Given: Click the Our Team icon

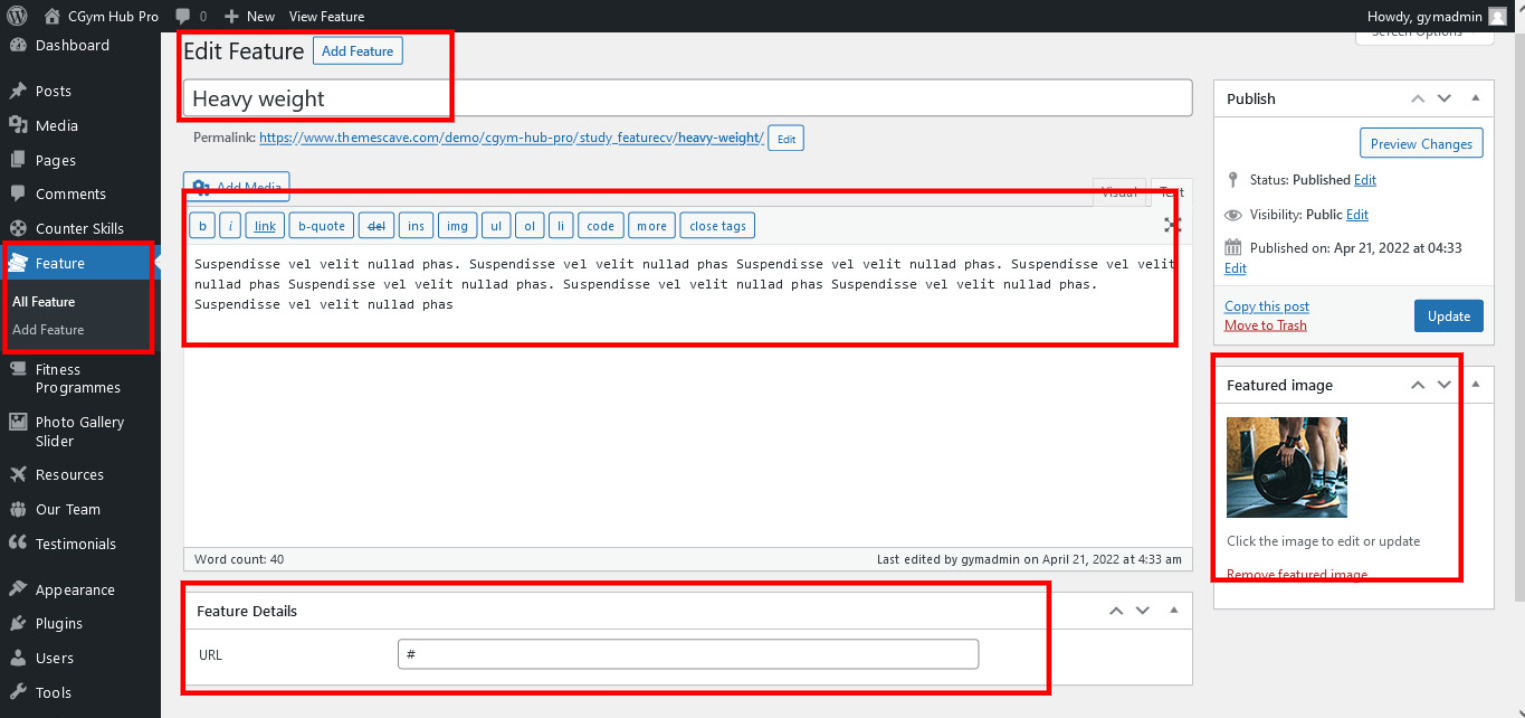Looking at the screenshot, I should click(x=18, y=509).
